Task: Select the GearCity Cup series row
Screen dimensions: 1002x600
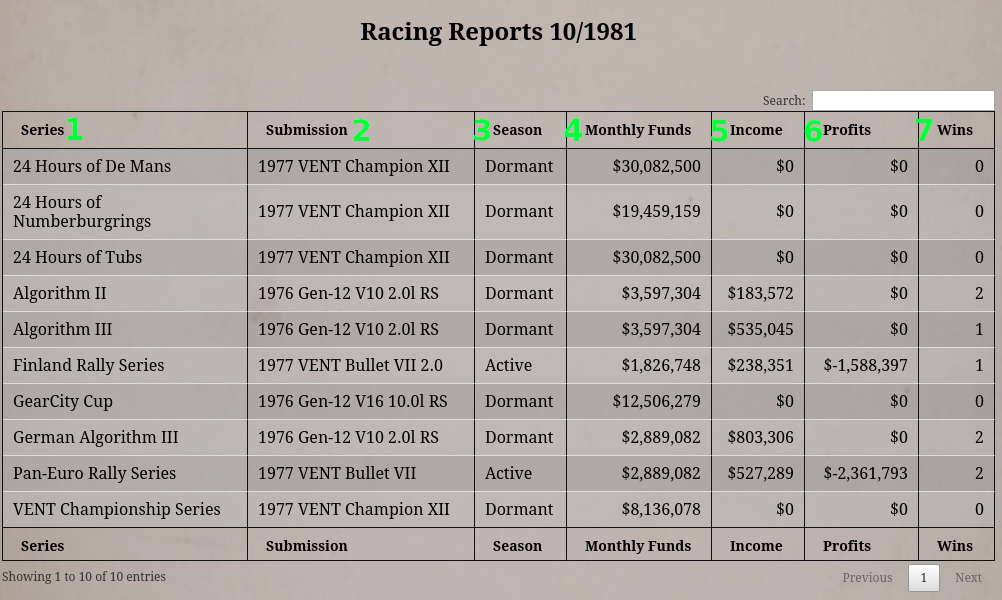Action: [x=498, y=401]
